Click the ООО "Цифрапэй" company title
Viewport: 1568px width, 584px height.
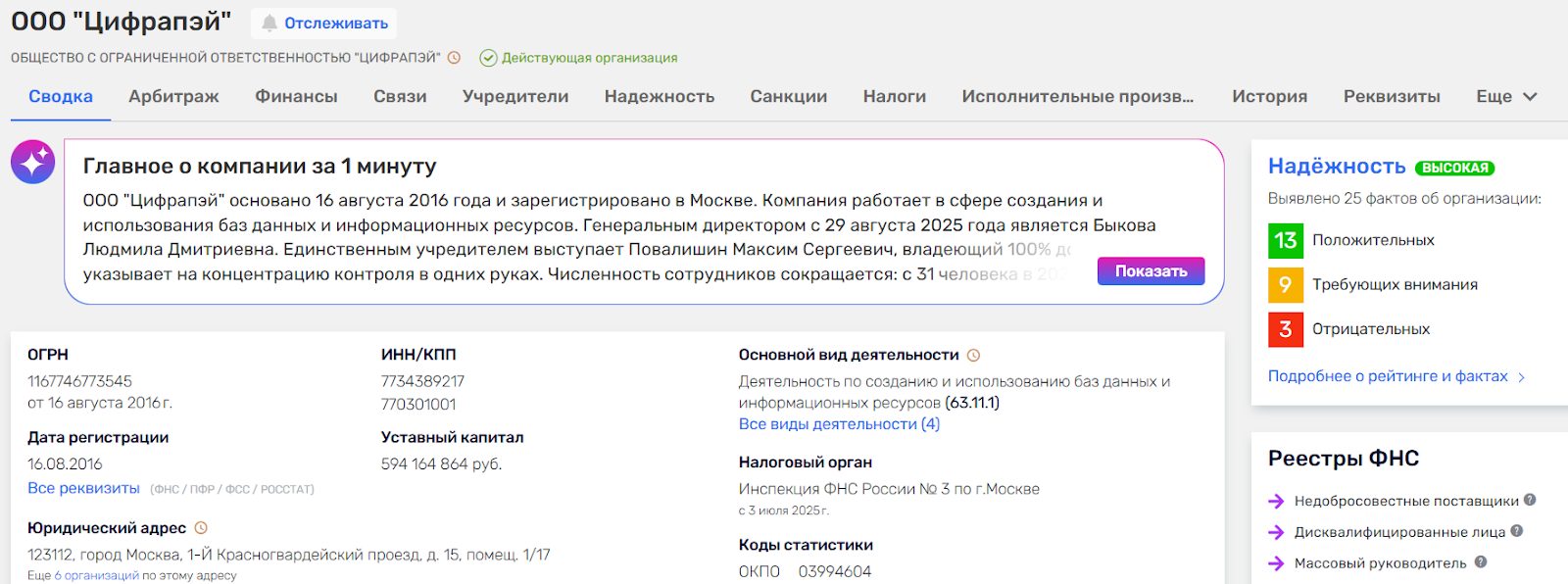[x=122, y=22]
